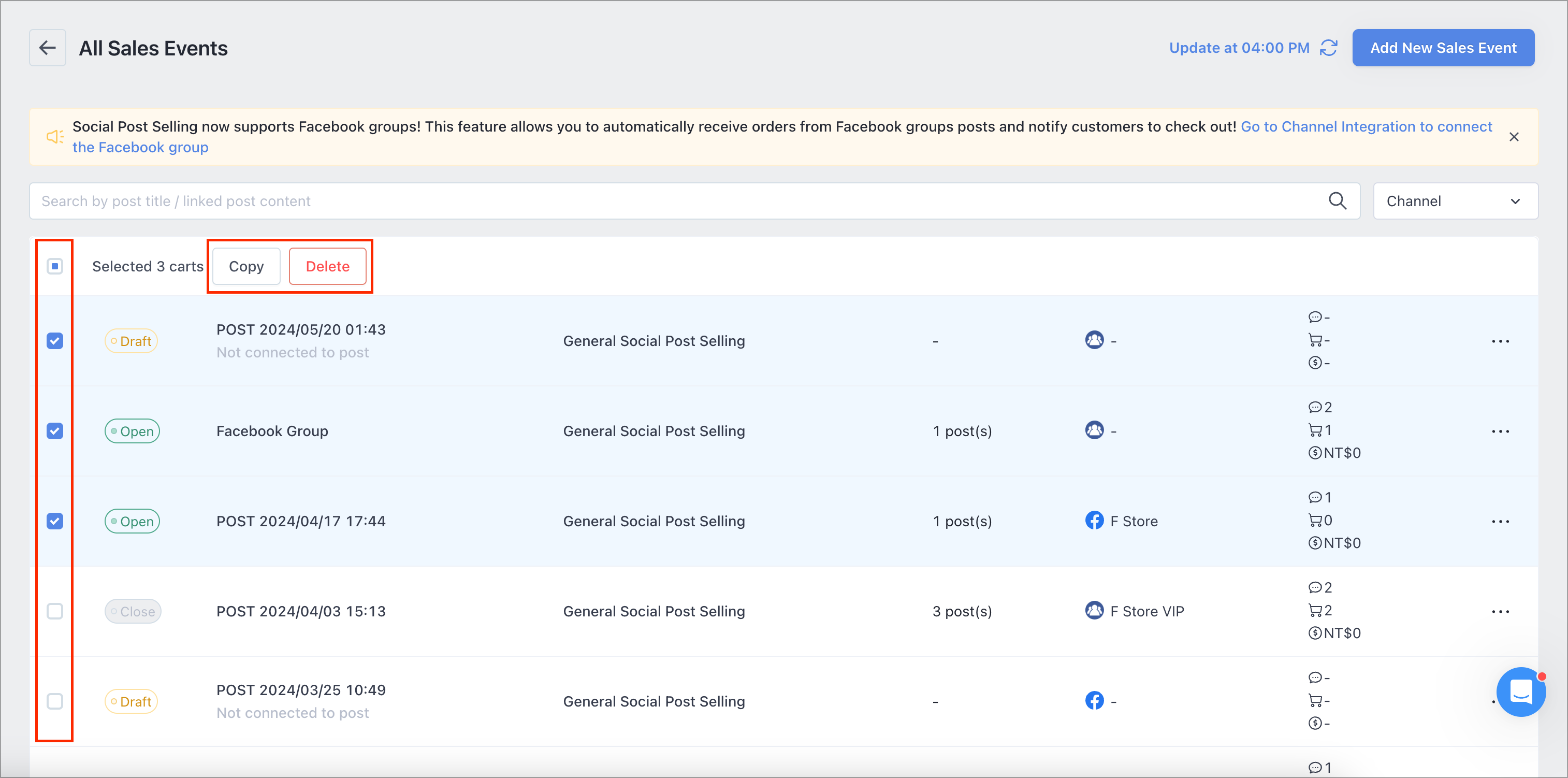Screen dimensions: 1568x778
Task: Click the F Store channel name
Action: point(1134,521)
